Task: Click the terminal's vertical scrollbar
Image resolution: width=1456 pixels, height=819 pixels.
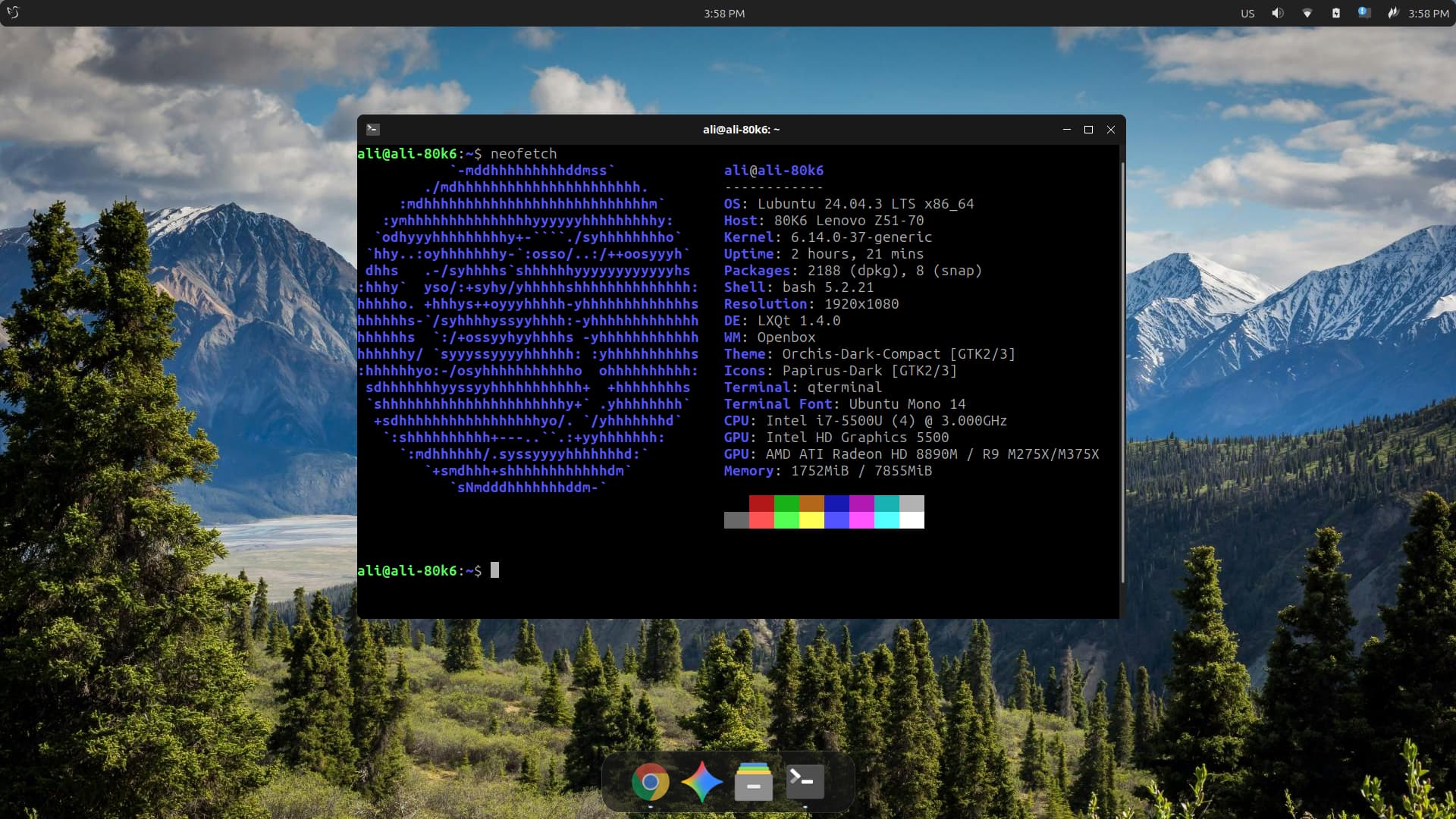Action: coord(1122,372)
